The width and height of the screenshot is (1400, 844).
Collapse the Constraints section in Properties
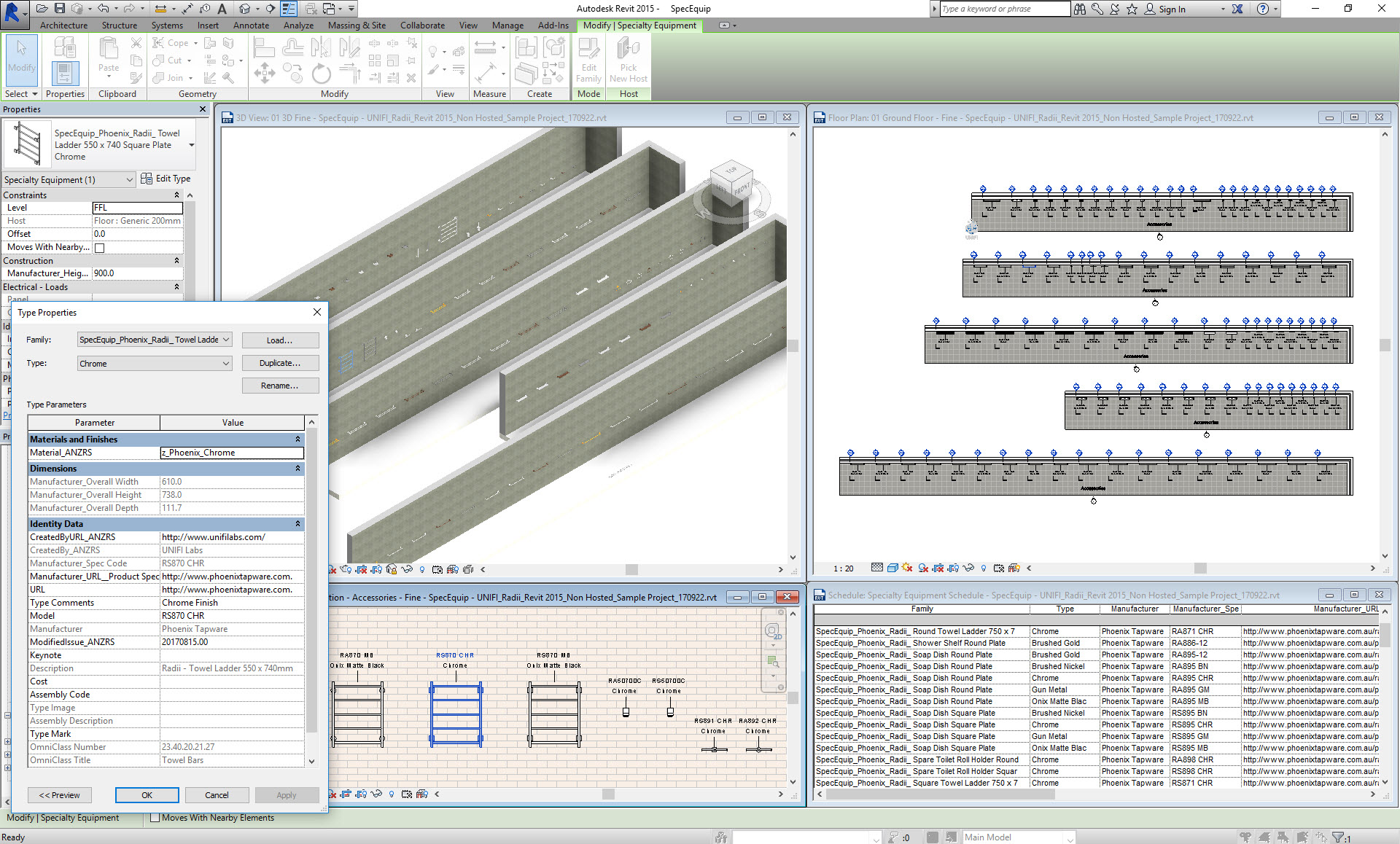click(176, 195)
